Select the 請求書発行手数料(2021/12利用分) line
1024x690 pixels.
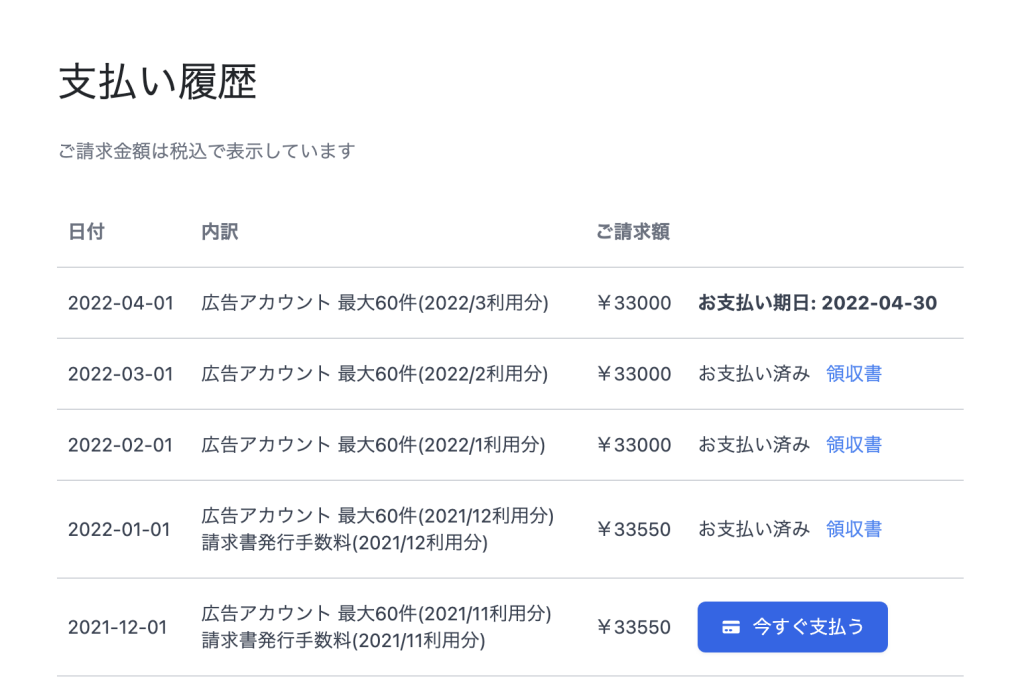345,542
